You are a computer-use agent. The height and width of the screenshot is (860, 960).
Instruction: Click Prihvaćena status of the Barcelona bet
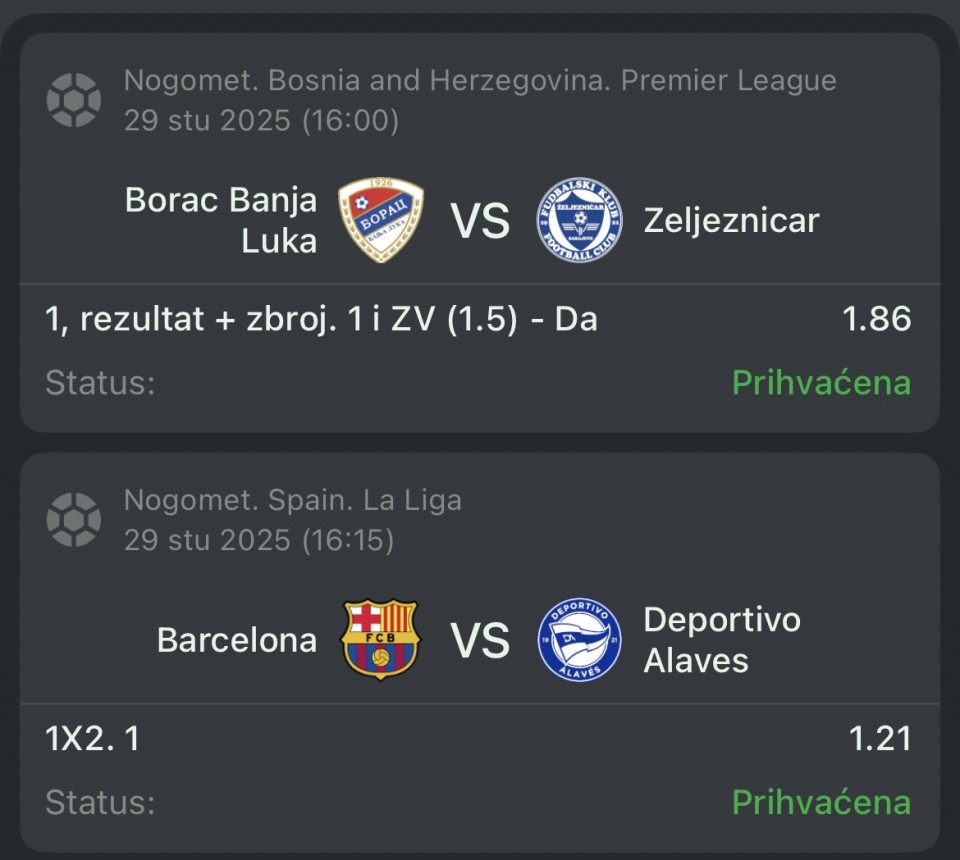pos(821,802)
